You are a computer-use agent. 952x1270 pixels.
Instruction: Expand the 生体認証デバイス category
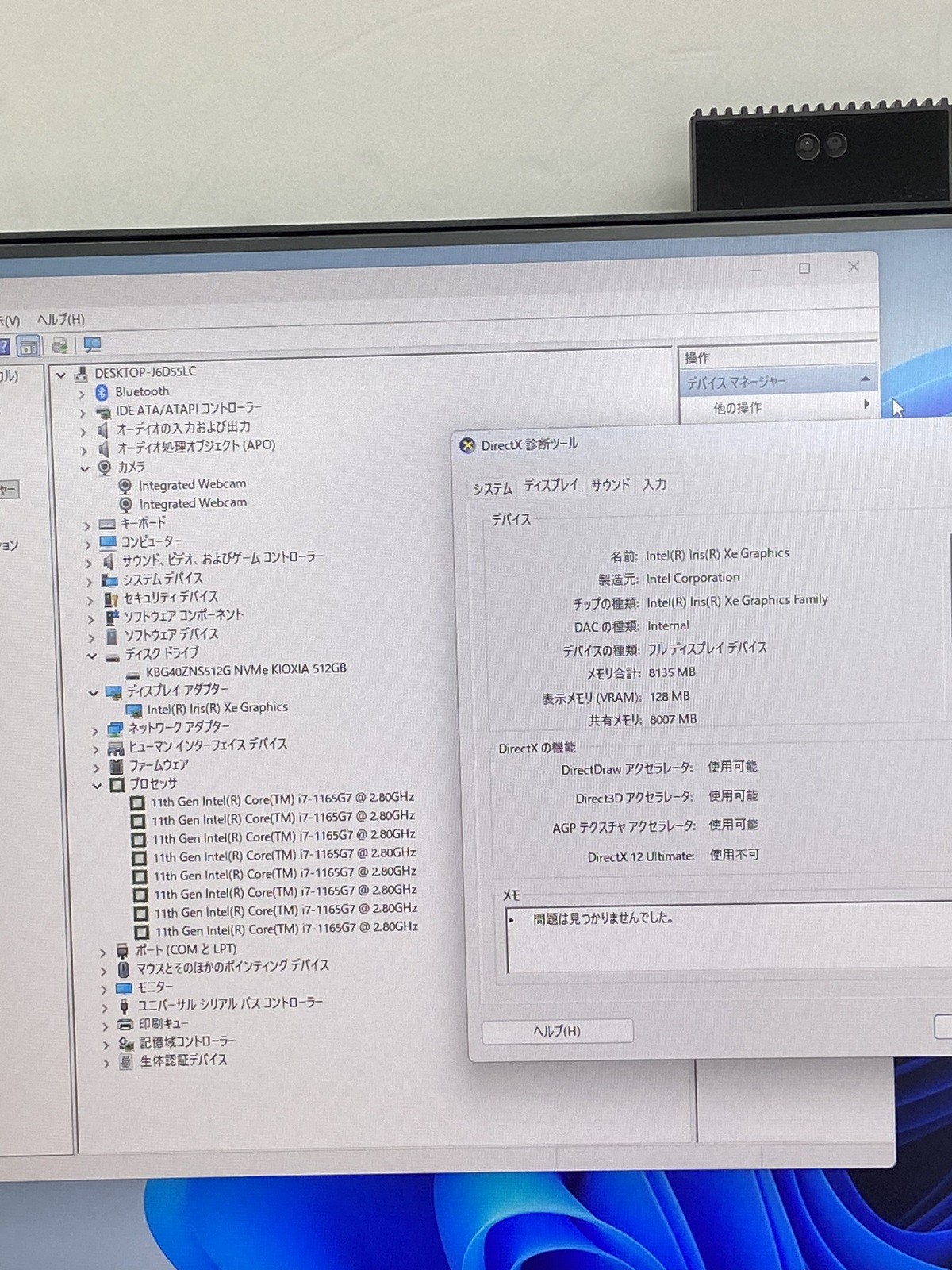[x=106, y=1063]
